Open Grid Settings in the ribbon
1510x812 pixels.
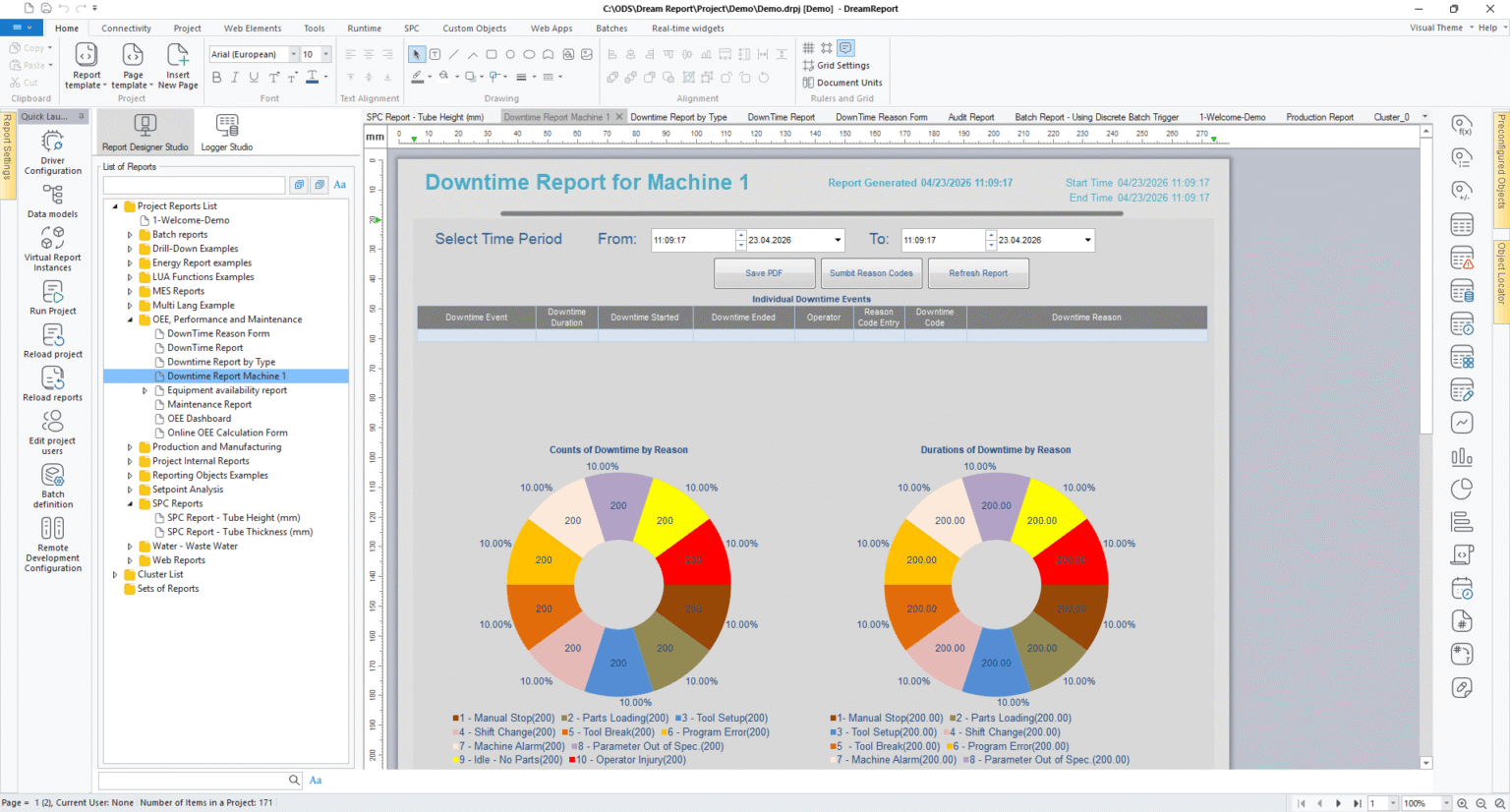coord(837,65)
